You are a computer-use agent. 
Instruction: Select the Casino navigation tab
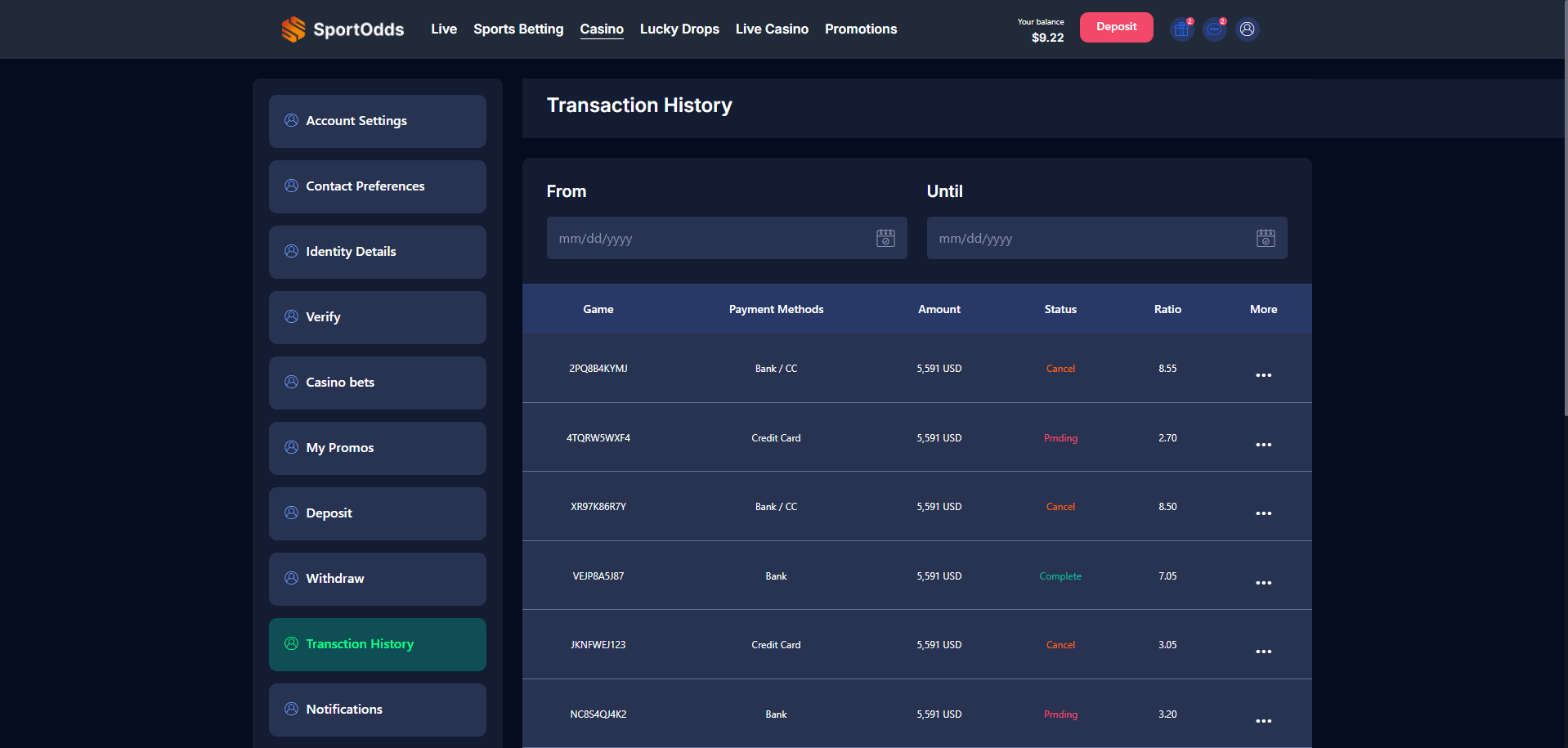pos(602,29)
